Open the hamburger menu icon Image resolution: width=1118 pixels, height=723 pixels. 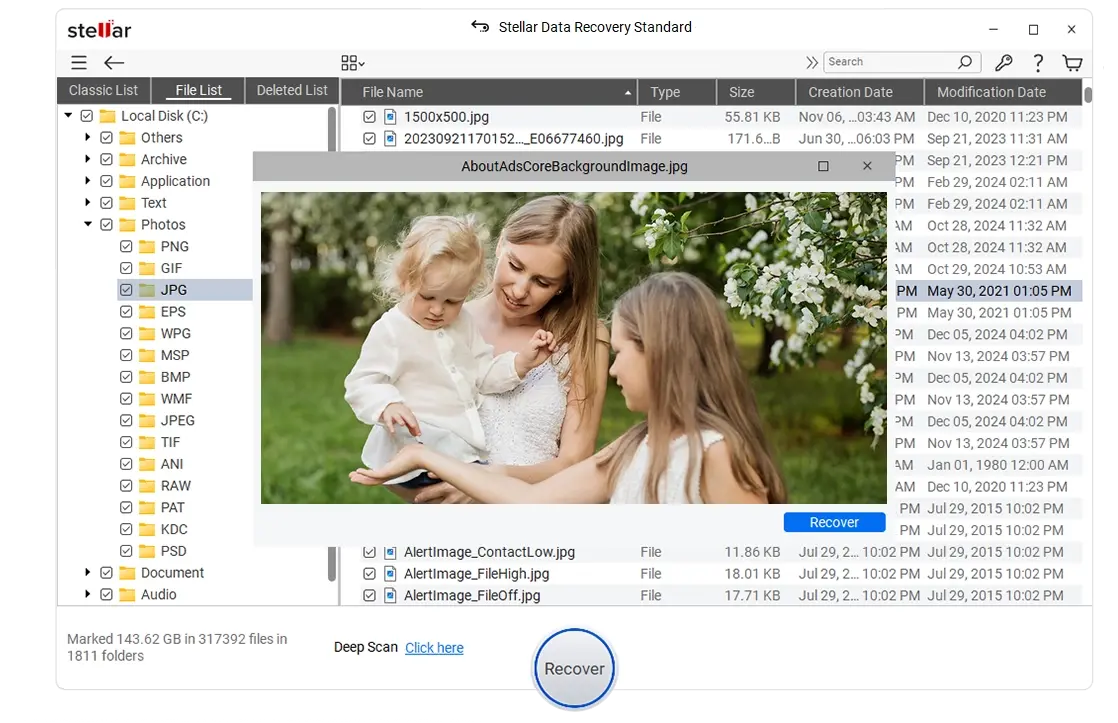coord(79,63)
